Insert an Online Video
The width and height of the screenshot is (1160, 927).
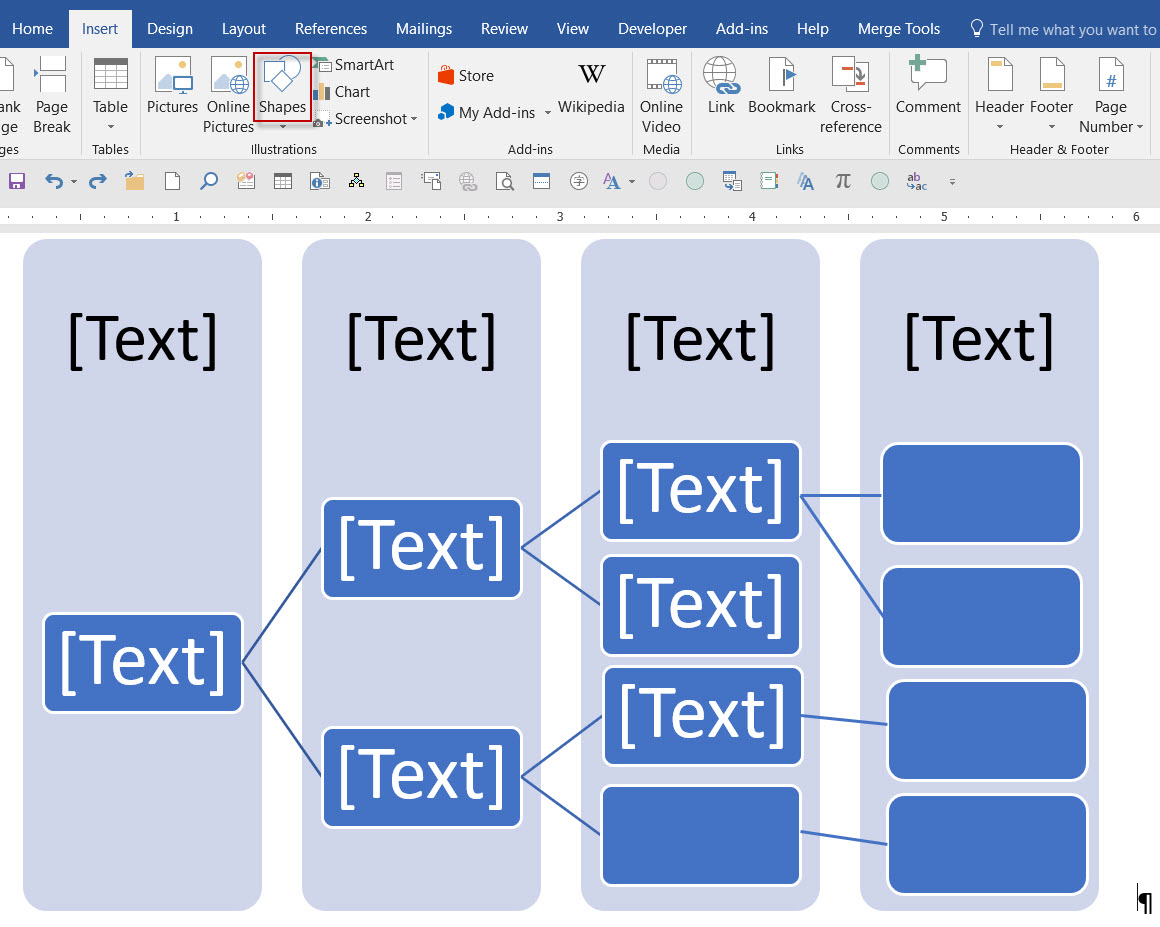pyautogui.click(x=661, y=95)
